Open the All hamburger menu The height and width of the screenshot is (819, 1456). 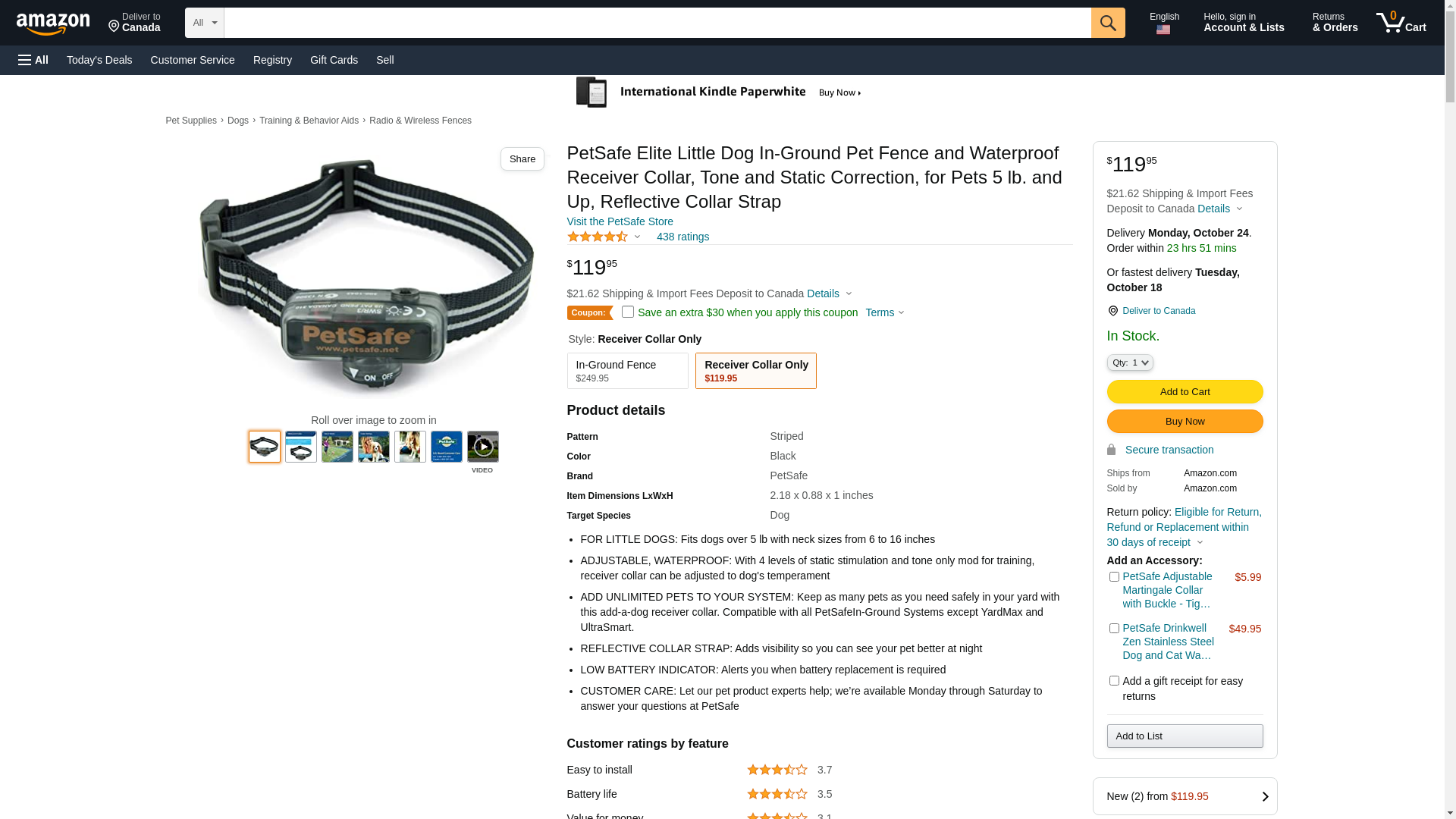(x=33, y=60)
